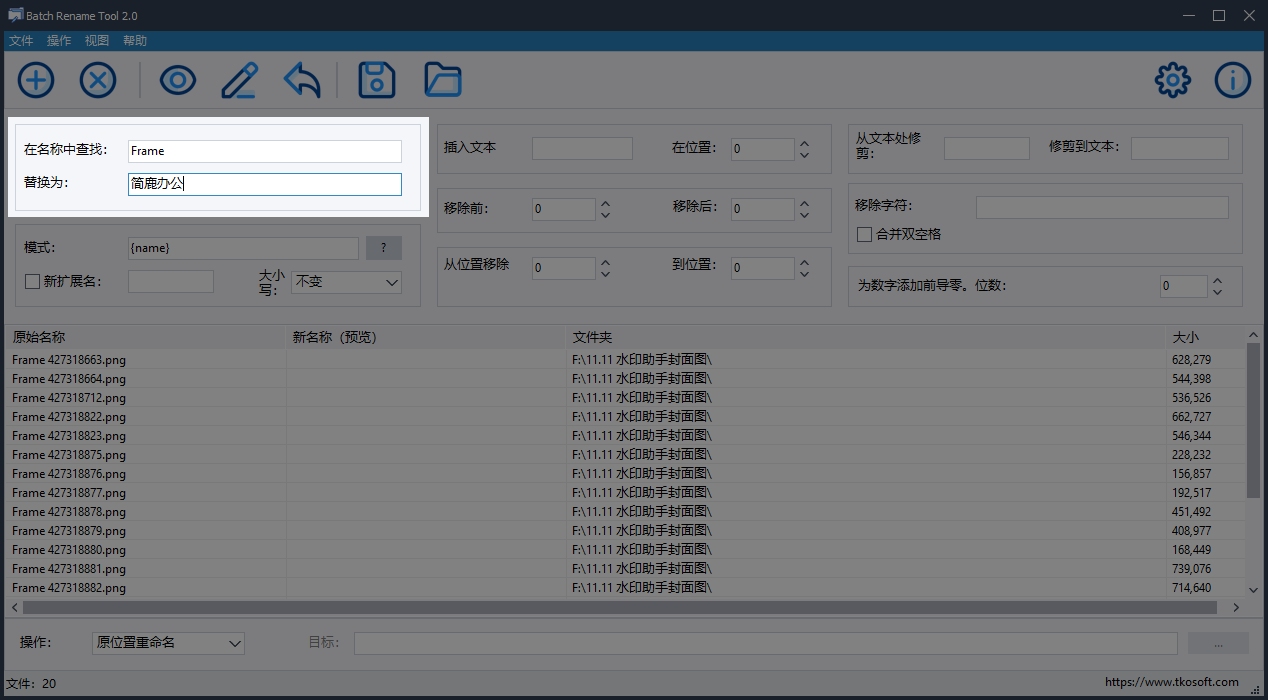This screenshot has width=1268, height=700.
Task: Toggle the 合并双空格 checkbox
Action: tap(865, 234)
